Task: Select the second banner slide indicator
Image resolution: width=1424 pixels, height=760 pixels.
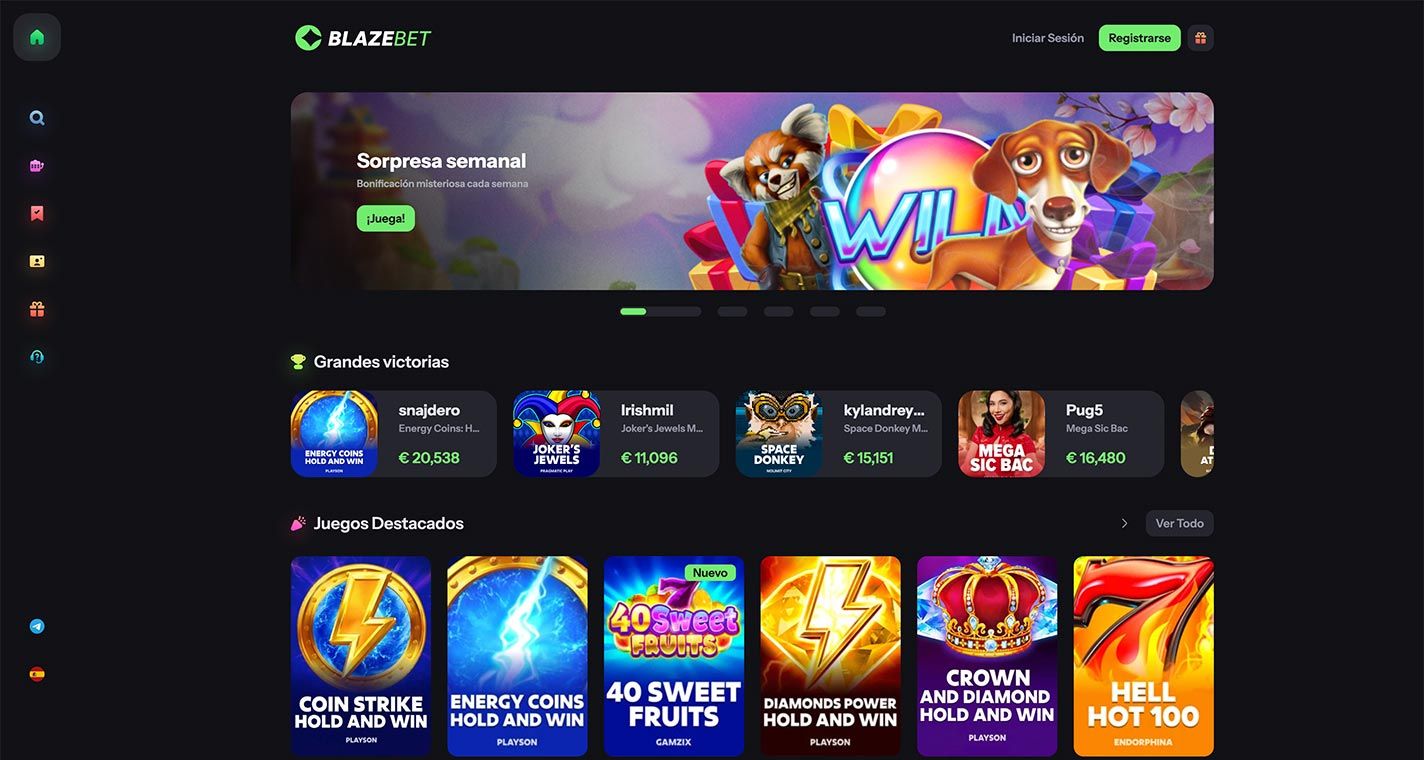Action: click(x=732, y=312)
